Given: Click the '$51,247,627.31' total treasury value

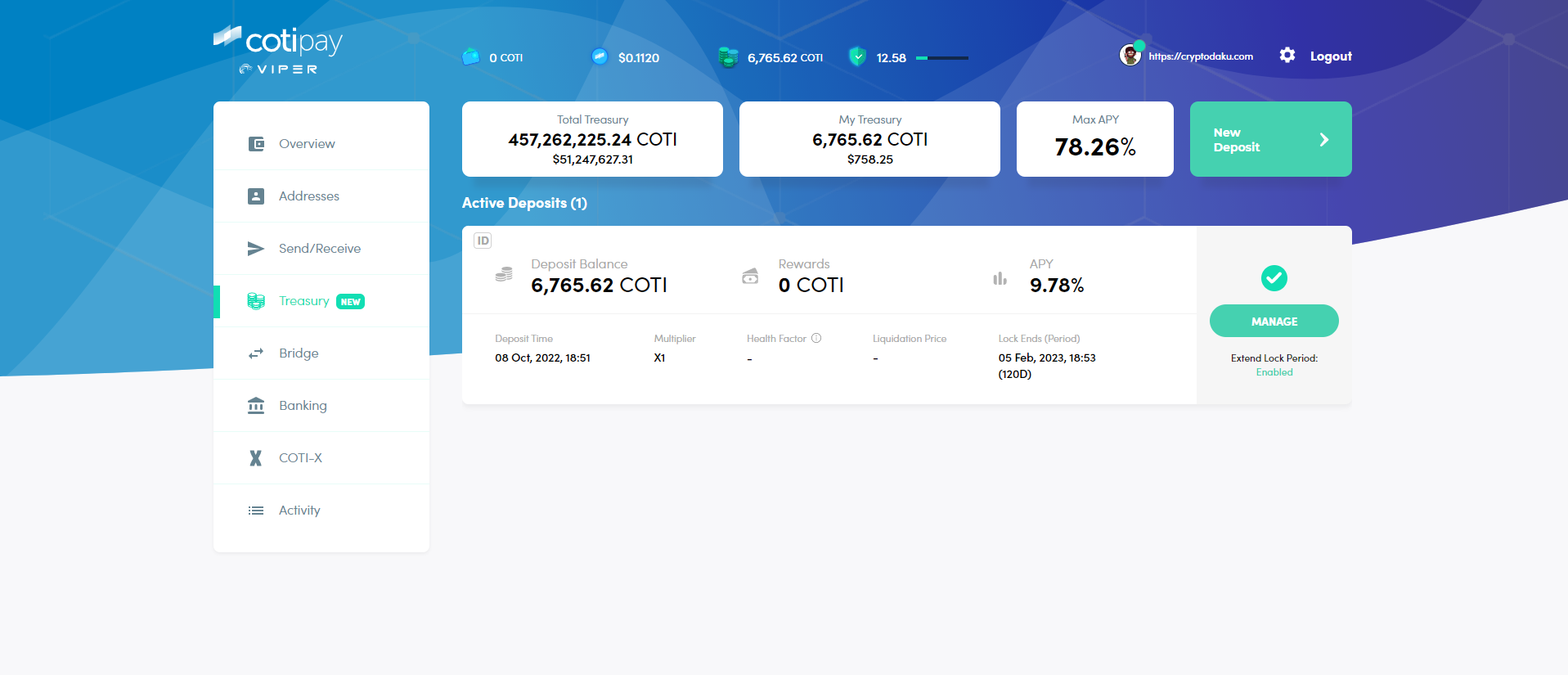Looking at the screenshot, I should tap(593, 160).
